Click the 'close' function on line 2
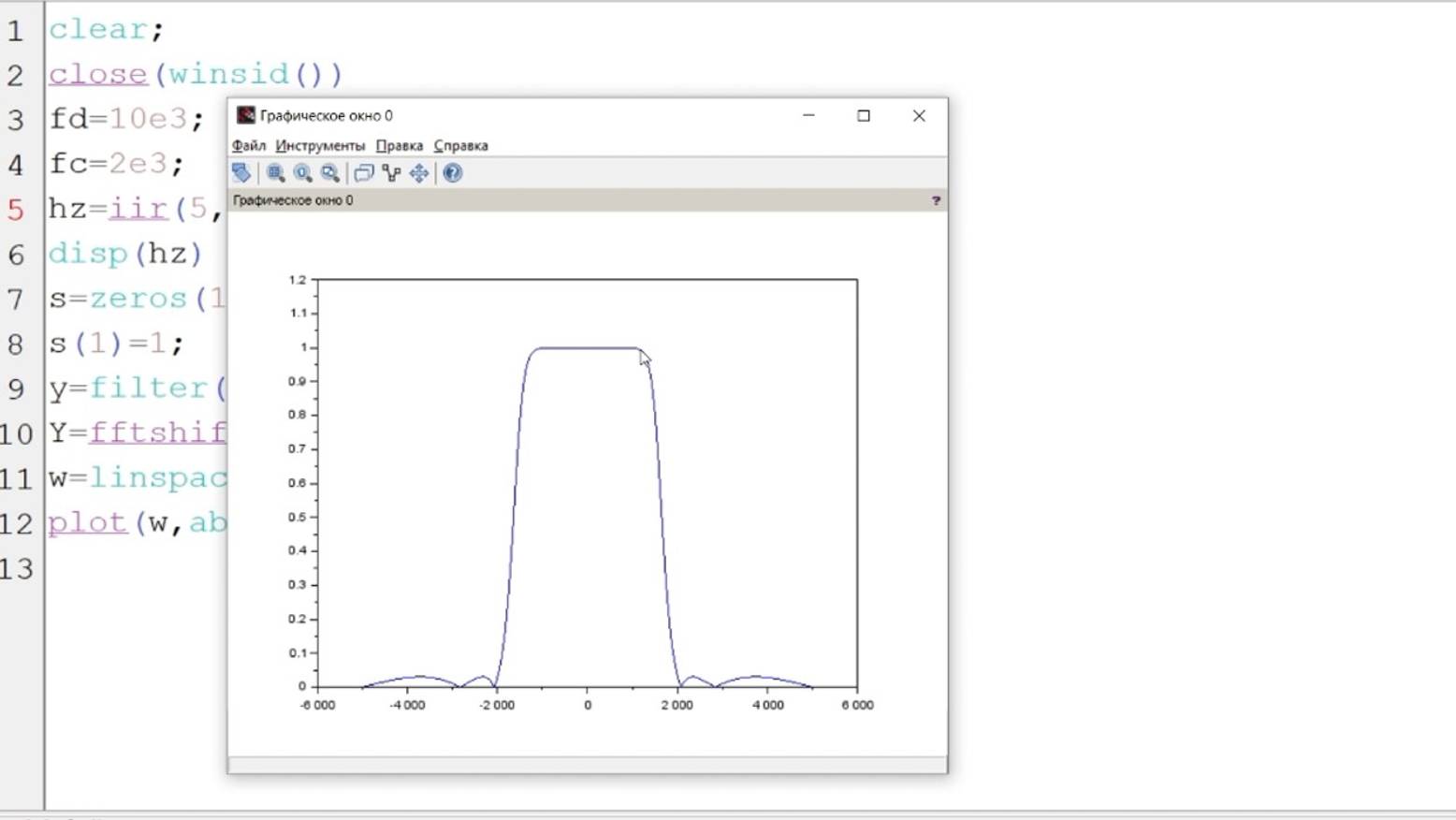Viewport: 1456px width, 820px height. [x=98, y=74]
